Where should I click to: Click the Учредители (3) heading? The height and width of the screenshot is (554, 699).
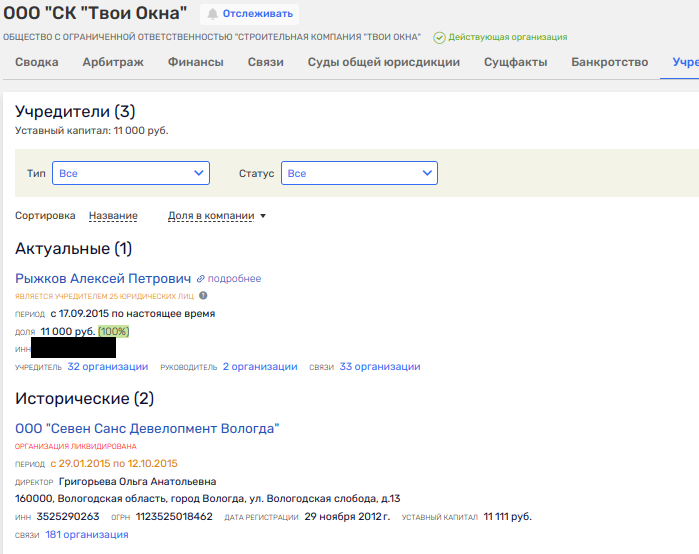75,111
